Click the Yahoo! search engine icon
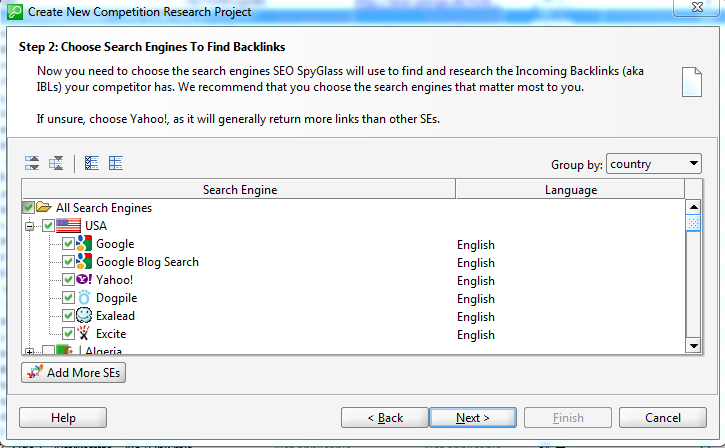 tap(84, 279)
